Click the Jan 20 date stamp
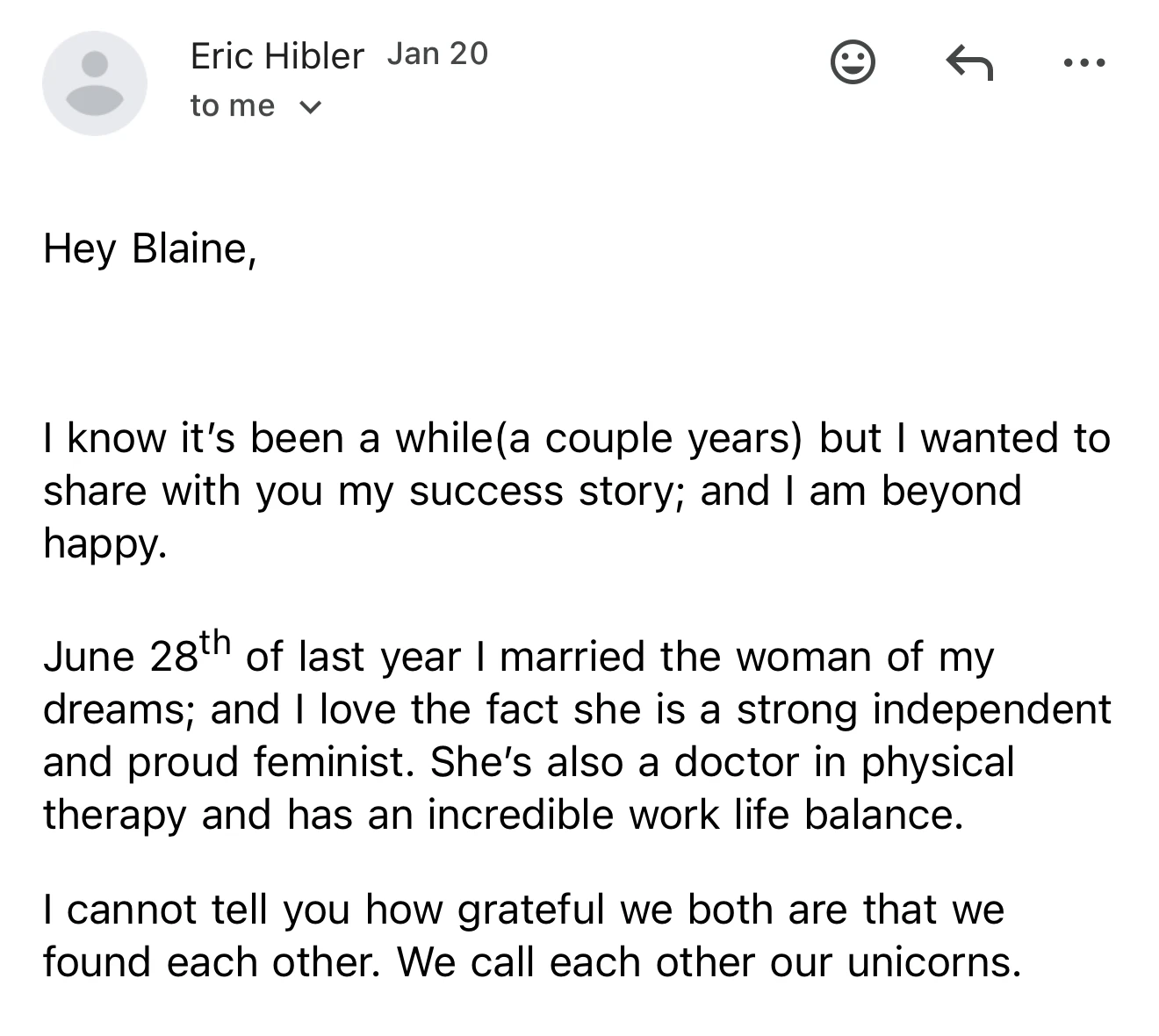The width and height of the screenshot is (1159, 1036). 437,54
